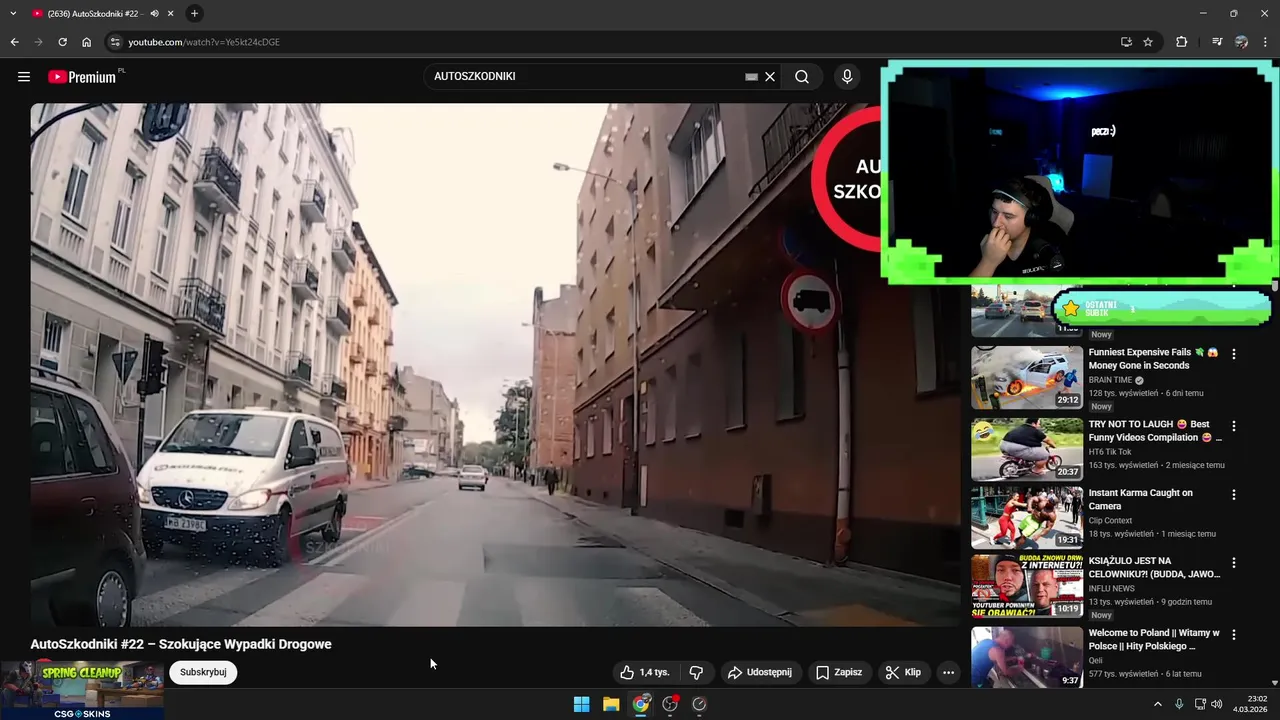The image size is (1280, 720).
Task: Visit the Qeli channel
Action: click(x=1096, y=660)
